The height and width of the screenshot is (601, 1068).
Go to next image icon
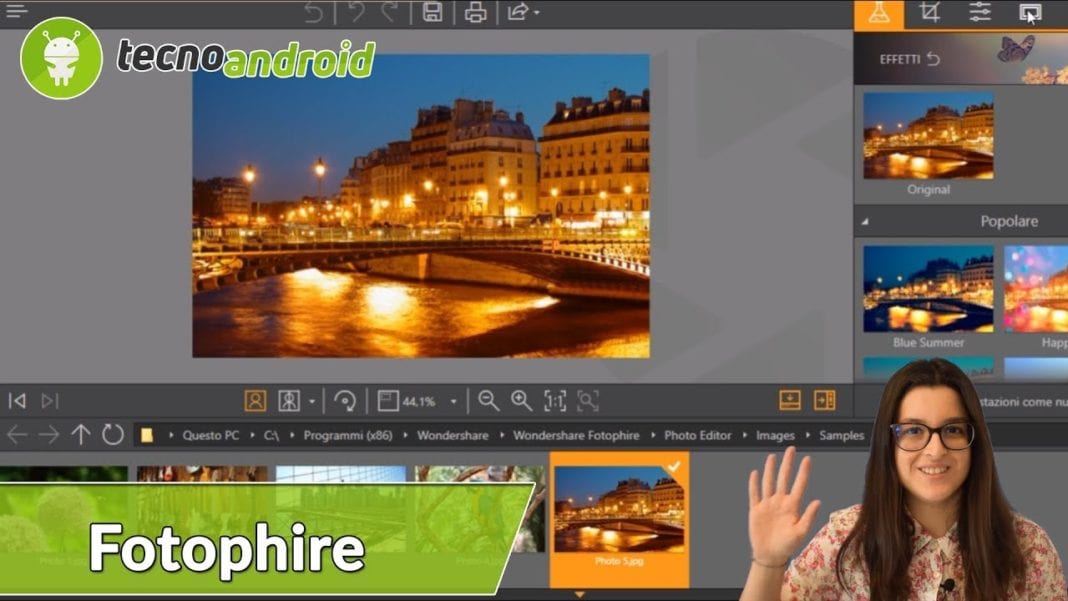50,401
